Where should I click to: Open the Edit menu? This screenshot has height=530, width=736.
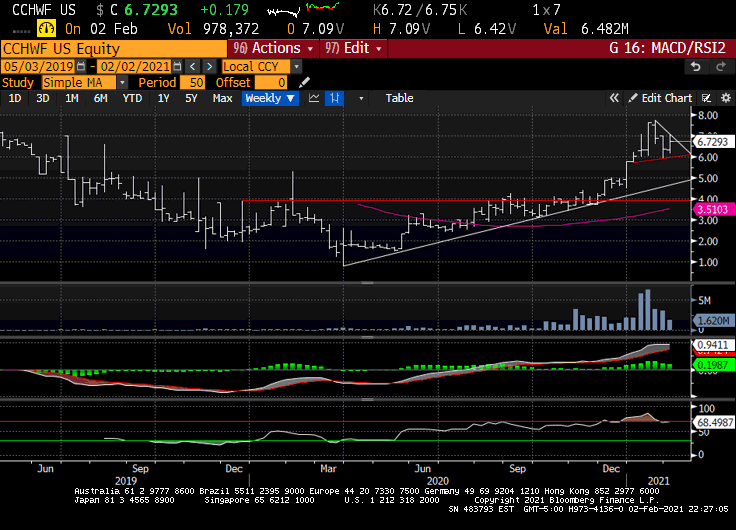point(353,48)
